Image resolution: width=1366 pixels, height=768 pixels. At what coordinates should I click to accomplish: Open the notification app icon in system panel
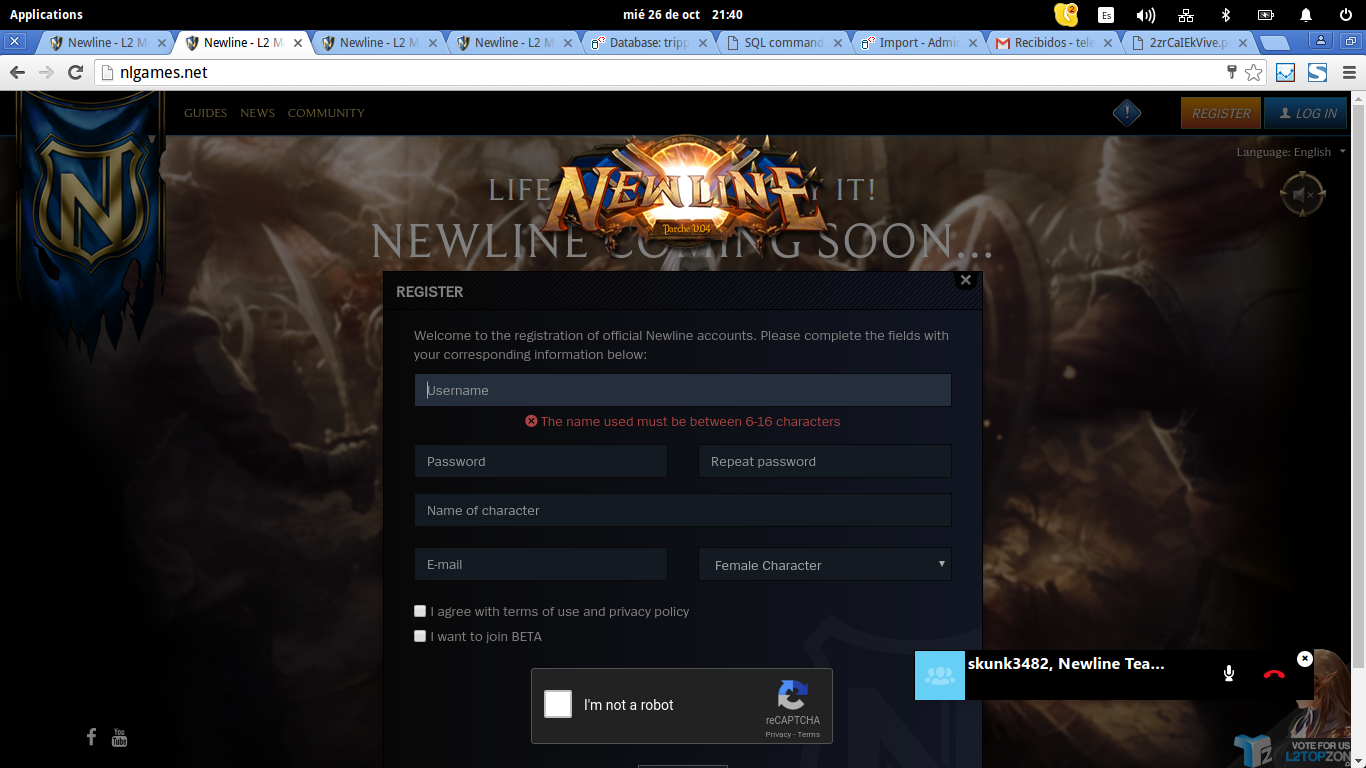(1066, 14)
